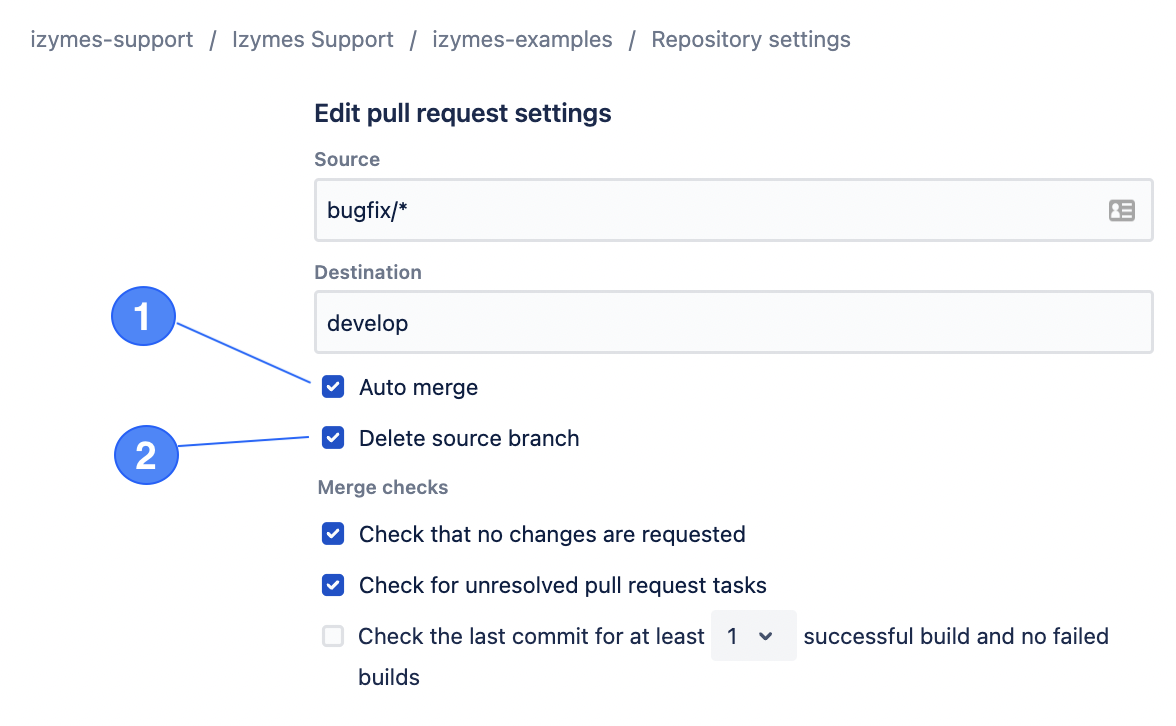Click the numbered annotation marker 2

146,456
